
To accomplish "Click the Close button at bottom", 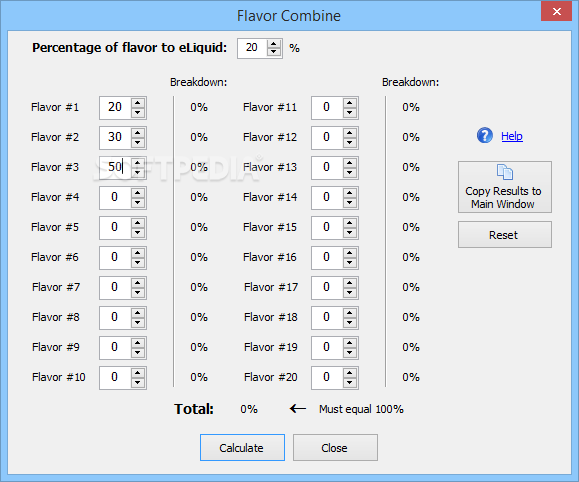I will pyautogui.click(x=335, y=448).
